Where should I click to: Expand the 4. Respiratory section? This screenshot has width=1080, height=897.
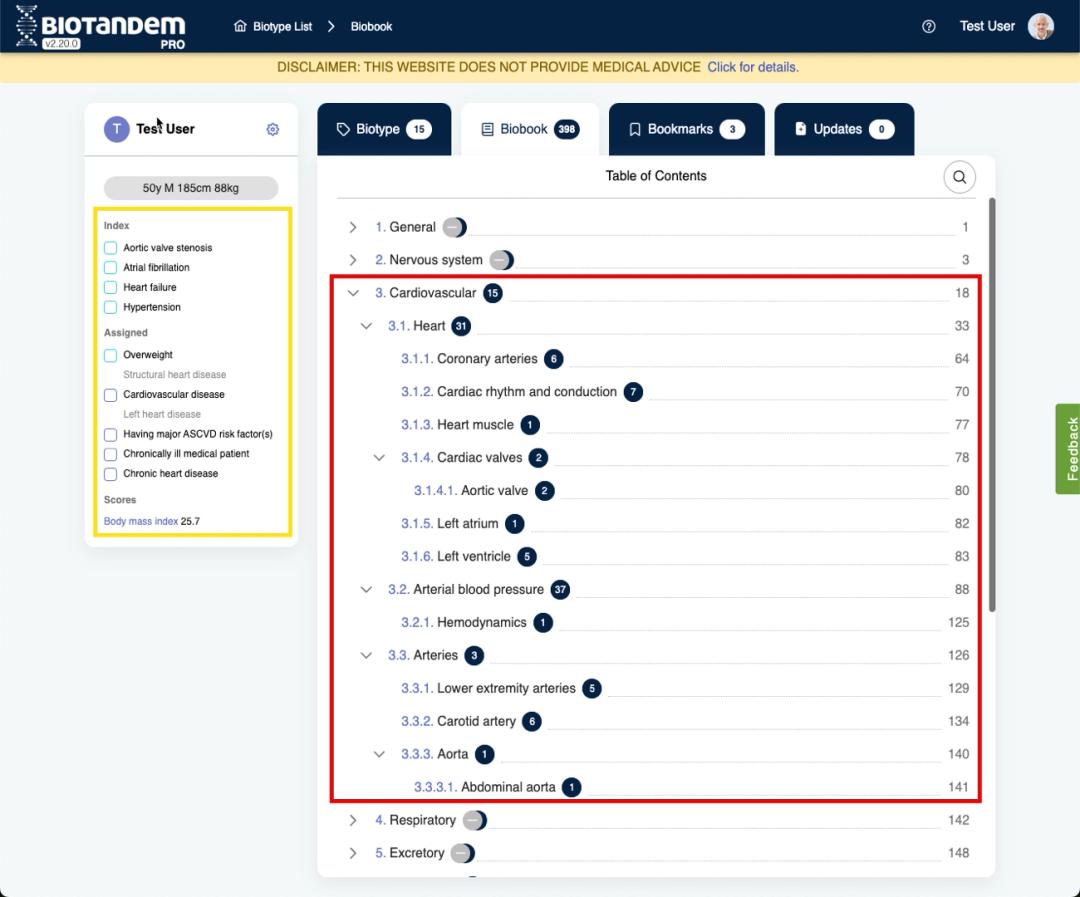click(353, 820)
